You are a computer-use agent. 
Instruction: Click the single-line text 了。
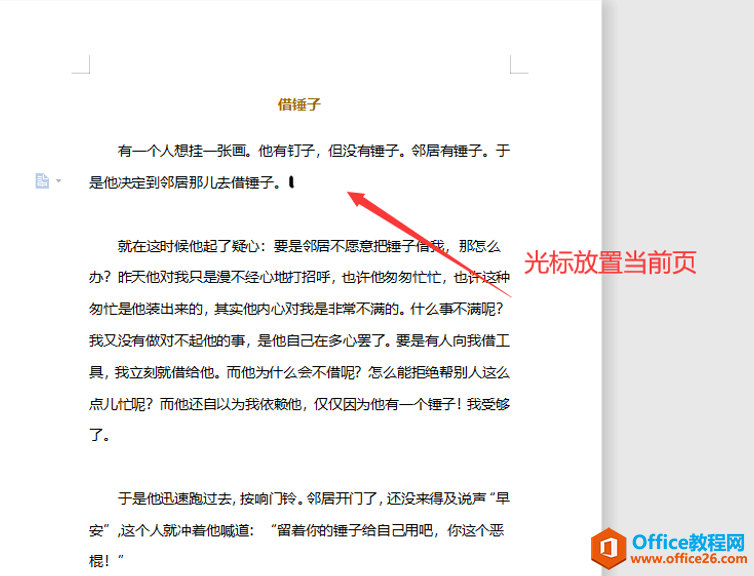point(100,435)
